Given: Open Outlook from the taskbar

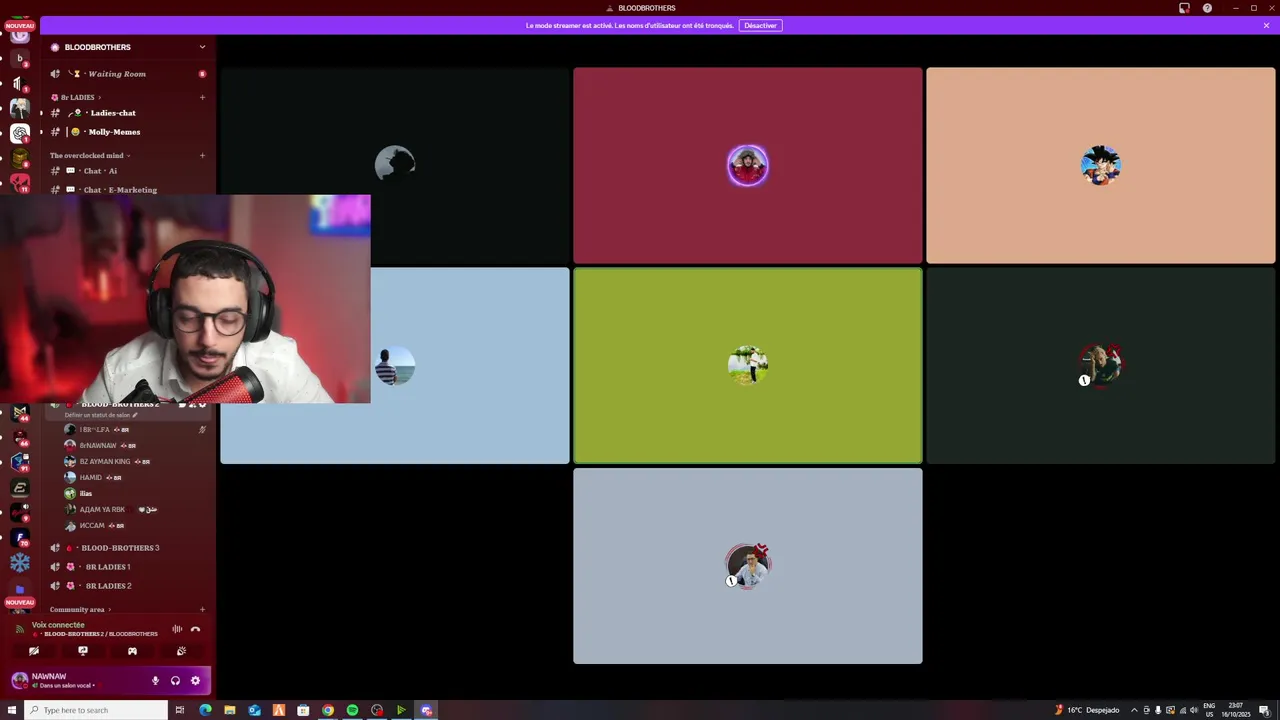Looking at the screenshot, I should (x=254, y=710).
